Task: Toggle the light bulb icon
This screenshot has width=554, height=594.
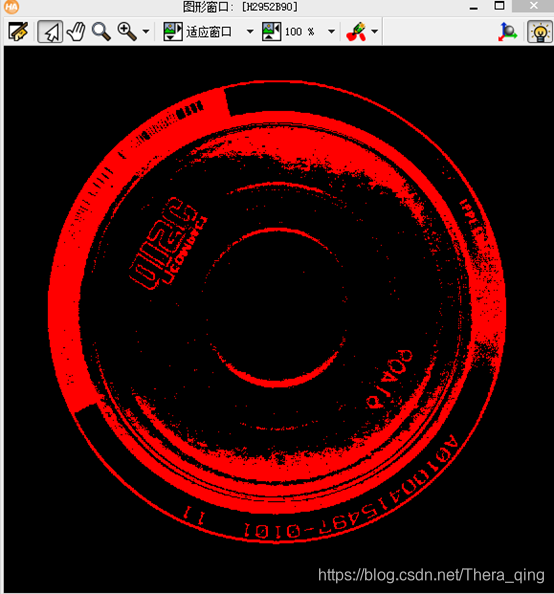Action: 540,31
